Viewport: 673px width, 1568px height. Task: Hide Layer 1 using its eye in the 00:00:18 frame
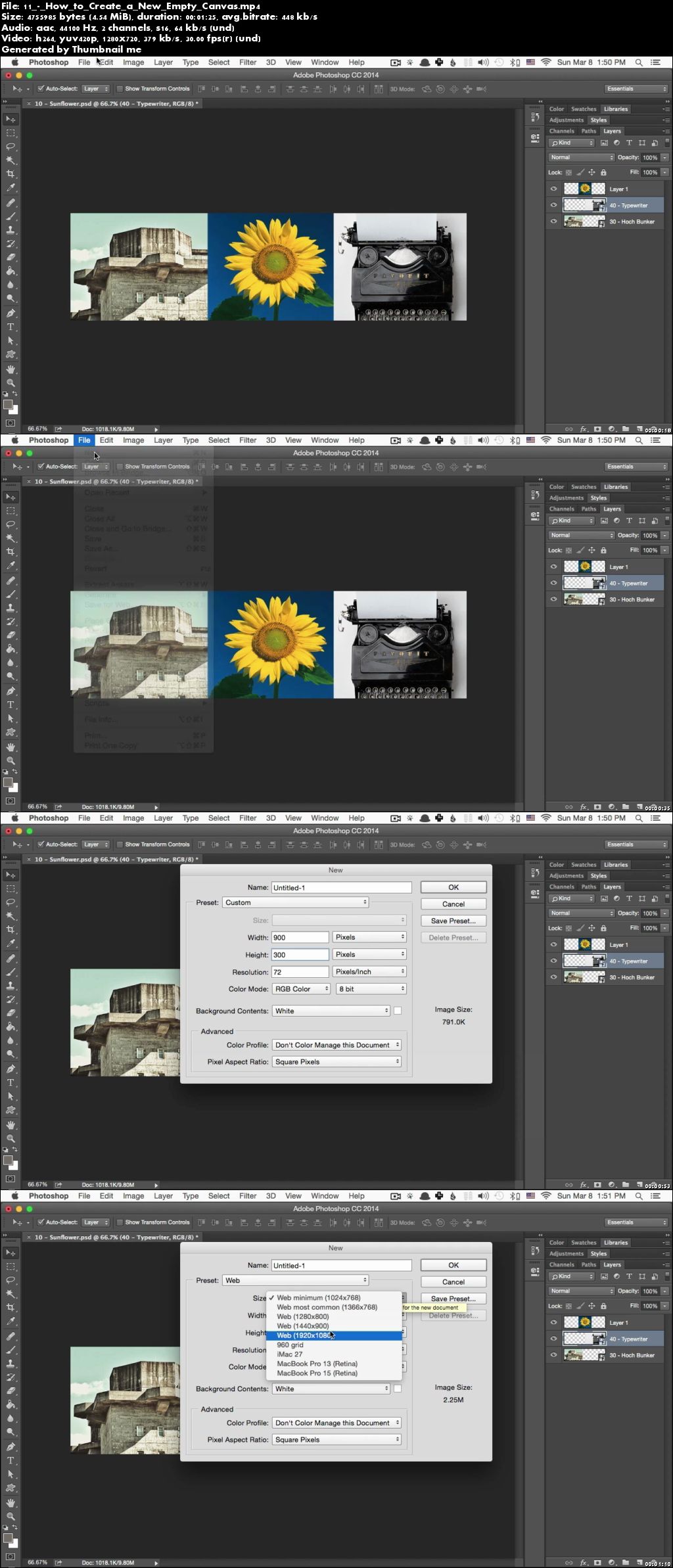click(553, 189)
